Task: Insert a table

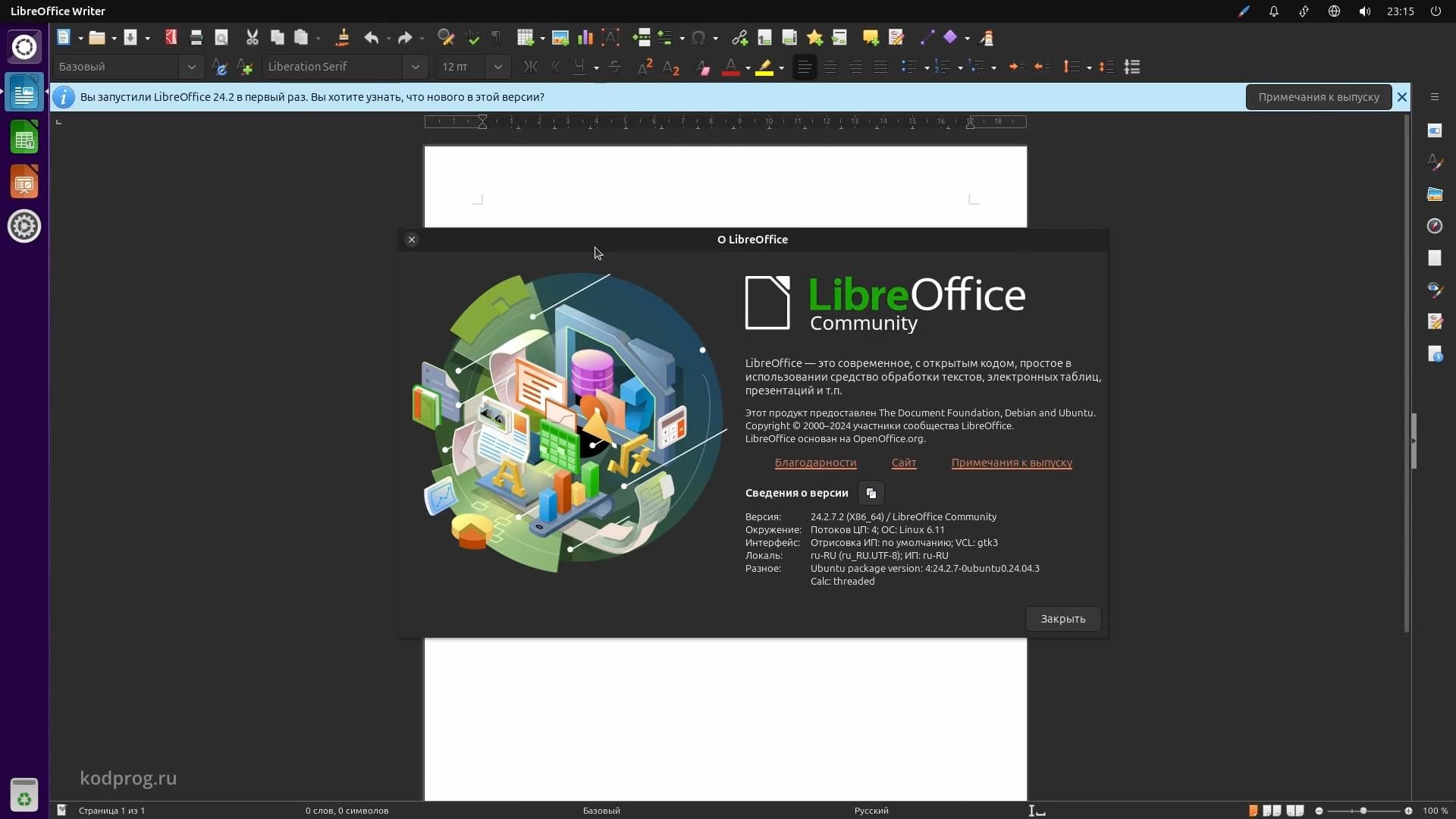Action: pos(525,37)
